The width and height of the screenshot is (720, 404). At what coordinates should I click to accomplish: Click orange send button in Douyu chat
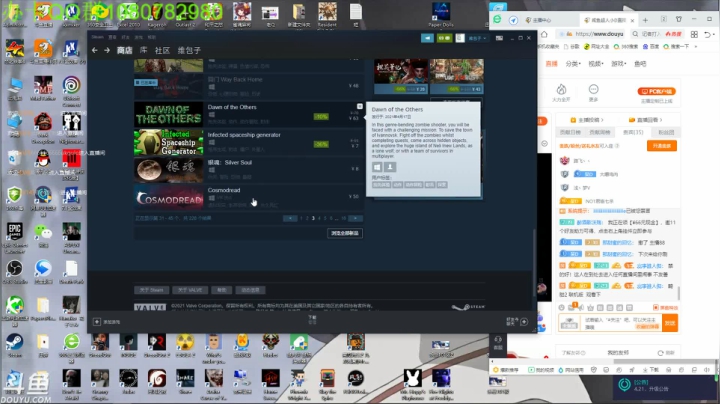[x=670, y=323]
